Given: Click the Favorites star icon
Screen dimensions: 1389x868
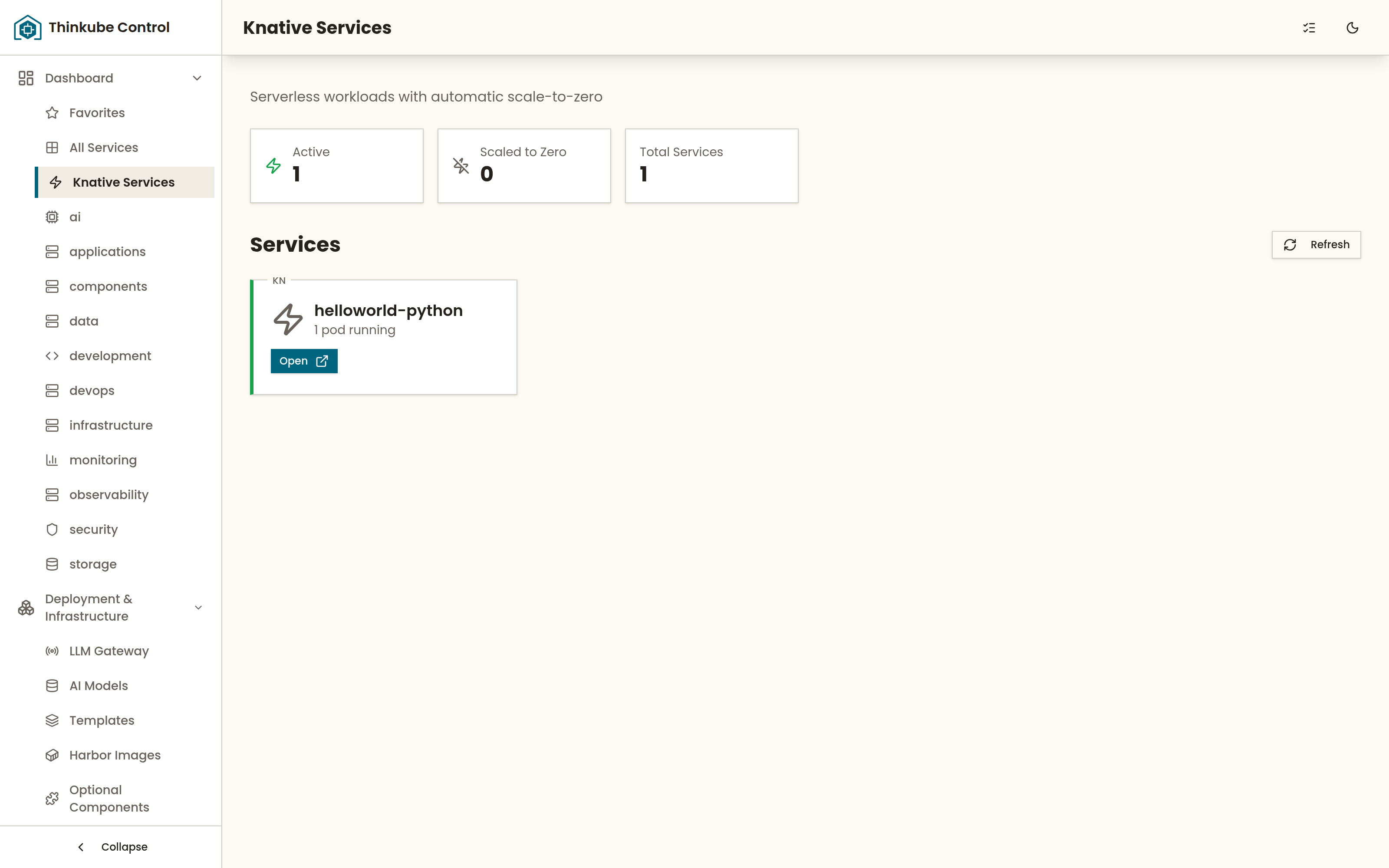Looking at the screenshot, I should click(52, 113).
